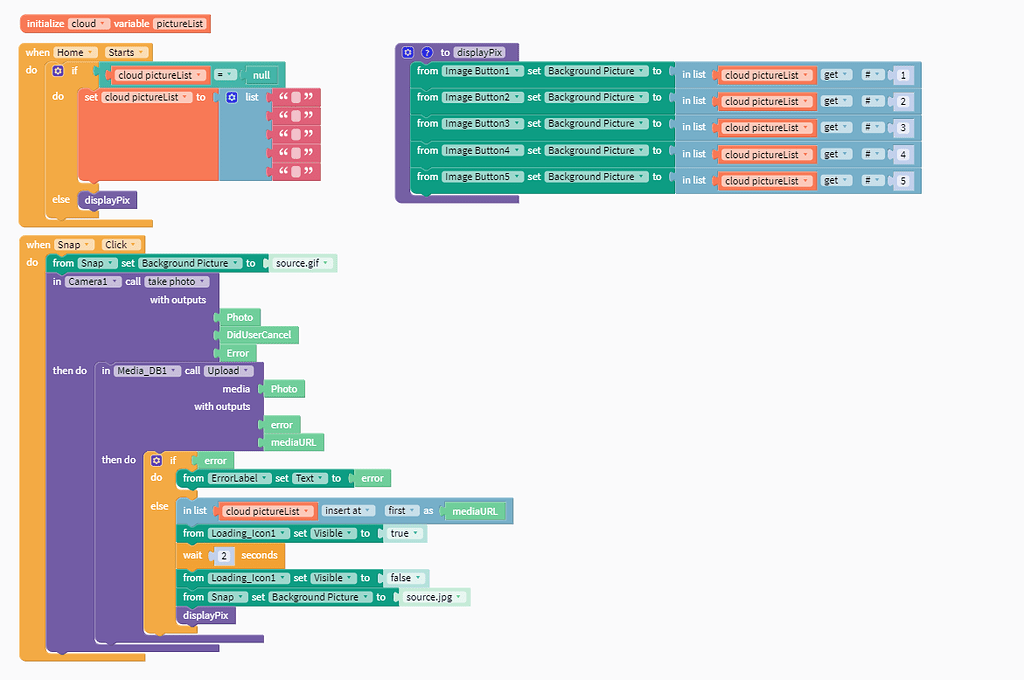Select the mediaURL output block
1024x680 pixels.
tap(293, 442)
